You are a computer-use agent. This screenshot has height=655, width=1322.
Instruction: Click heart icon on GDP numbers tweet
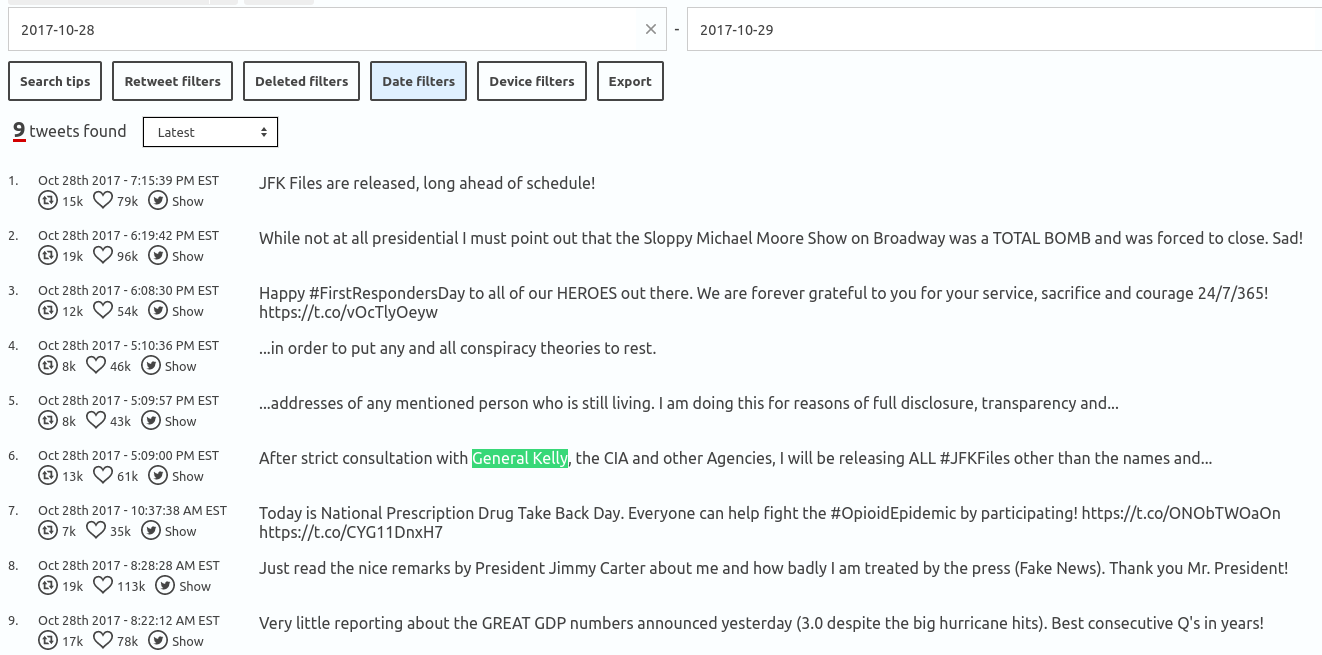pyautogui.click(x=103, y=640)
